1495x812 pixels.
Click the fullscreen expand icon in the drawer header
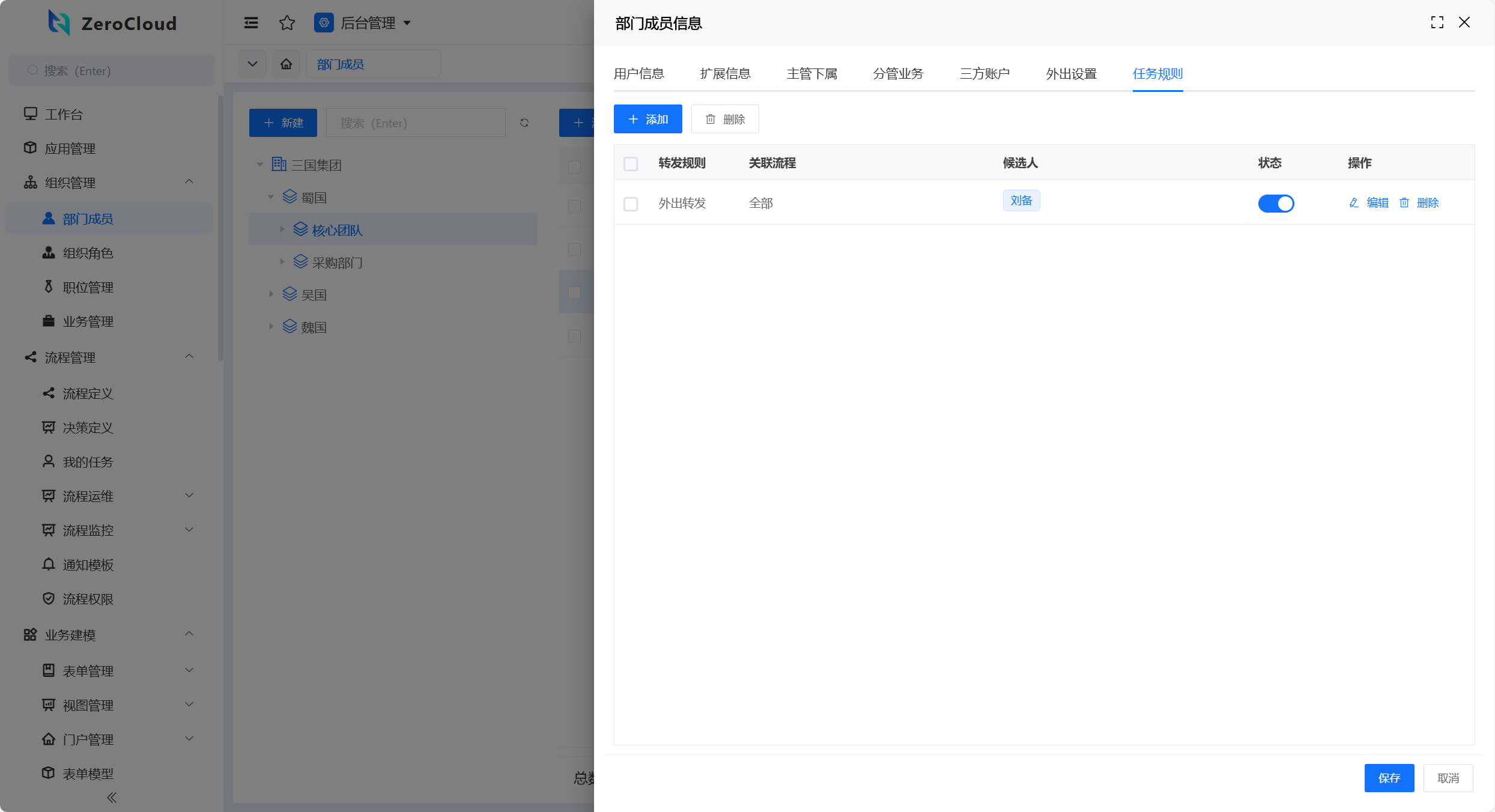(x=1437, y=23)
